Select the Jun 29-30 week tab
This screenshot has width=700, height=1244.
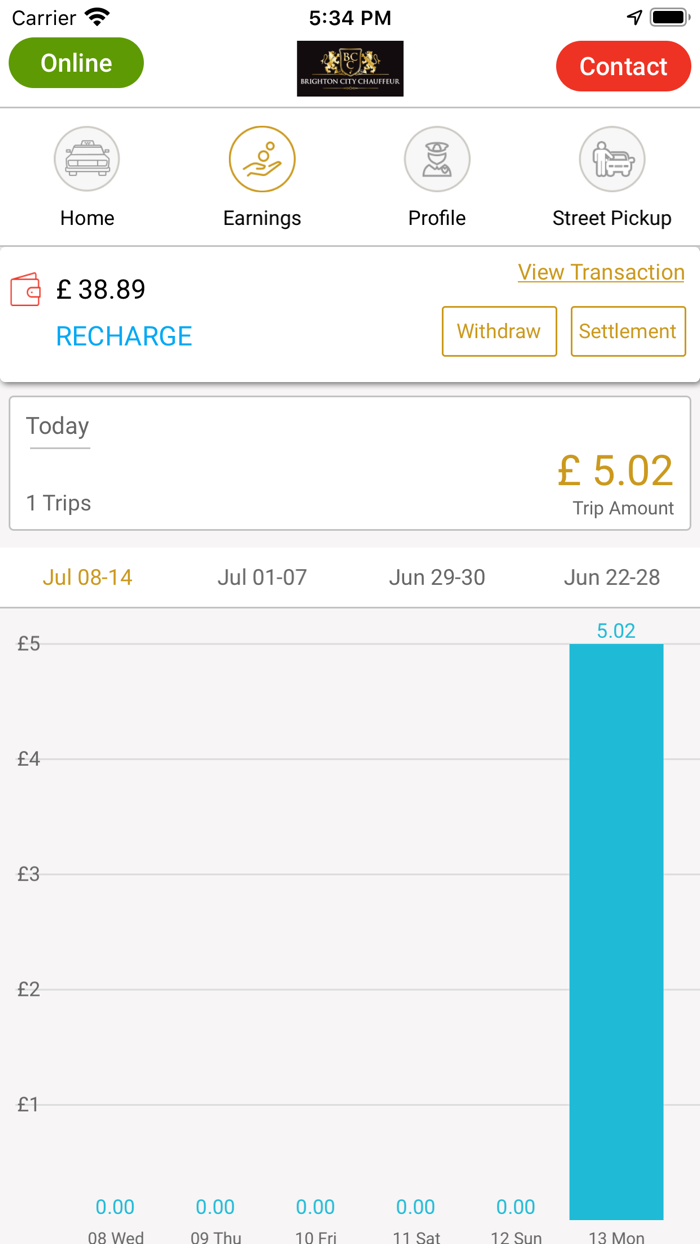pyautogui.click(x=437, y=577)
